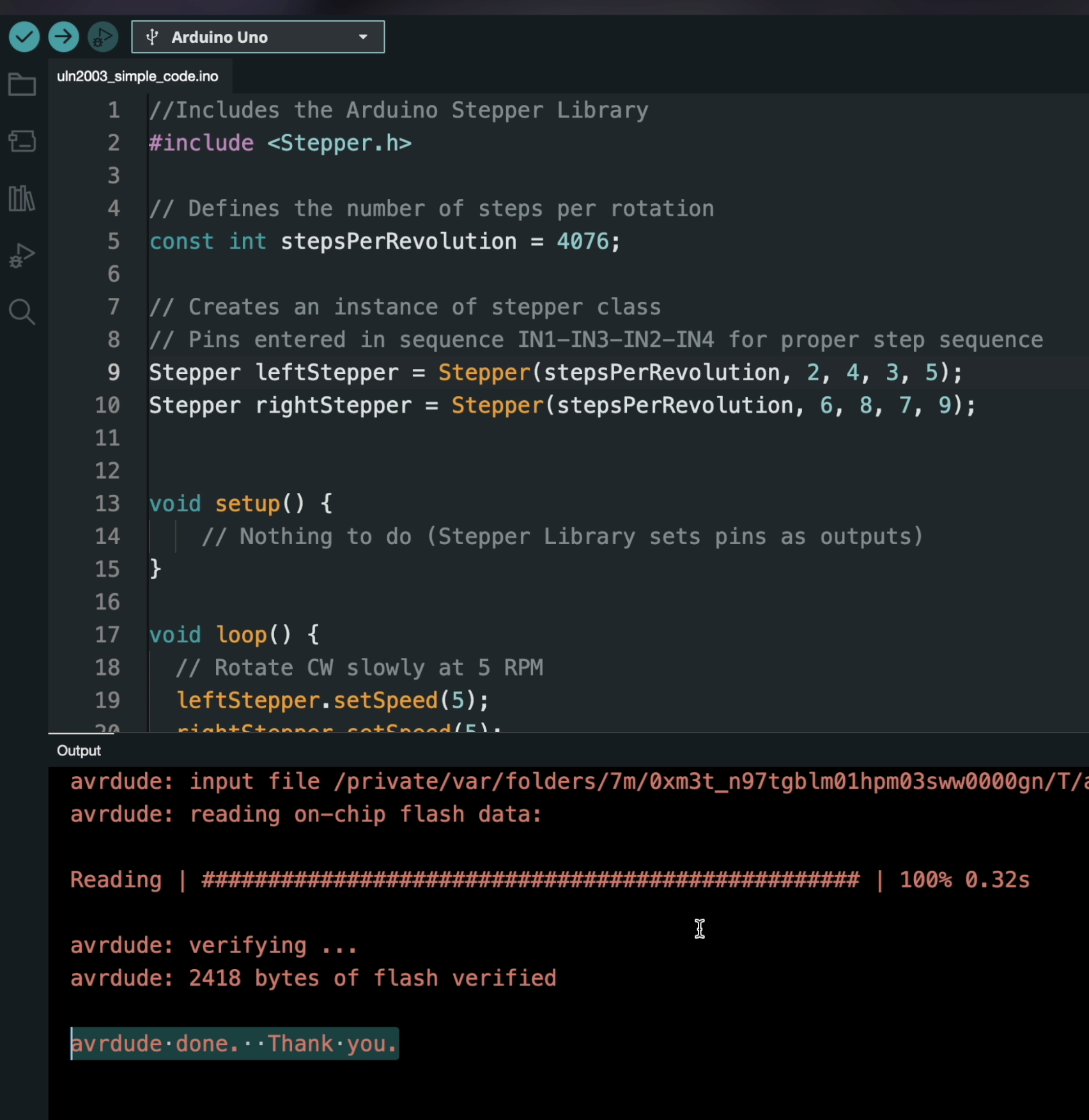Viewport: 1089px width, 1120px height.
Task: Open the Library Manager sidebar icon
Action: tap(22, 198)
